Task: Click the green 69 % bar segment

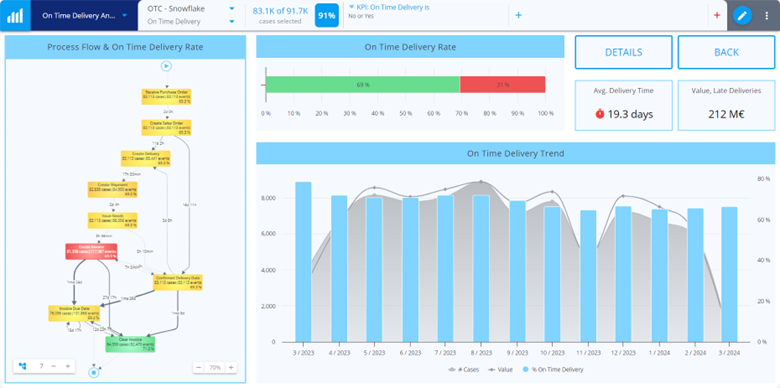Action: click(363, 85)
